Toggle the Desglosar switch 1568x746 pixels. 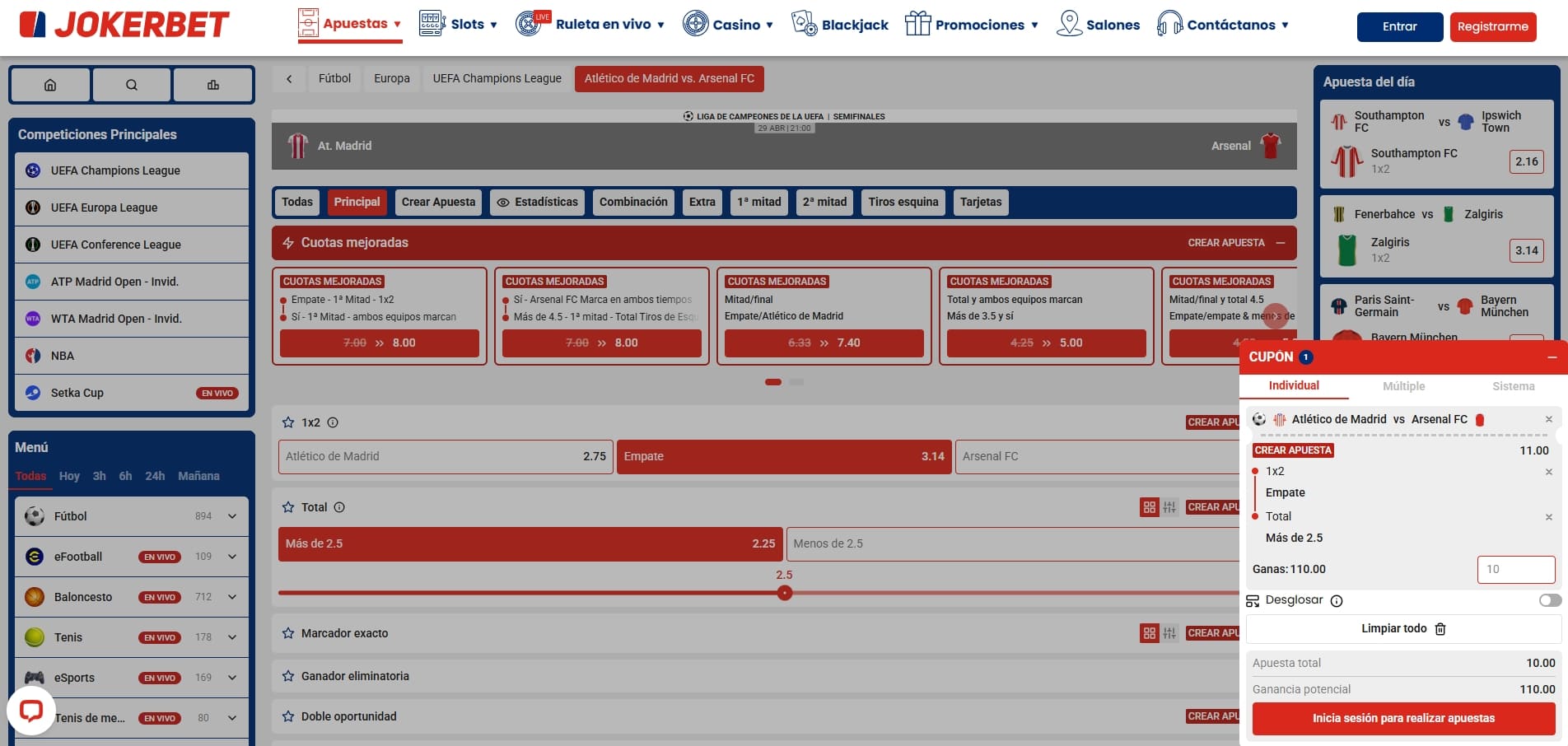point(1549,600)
